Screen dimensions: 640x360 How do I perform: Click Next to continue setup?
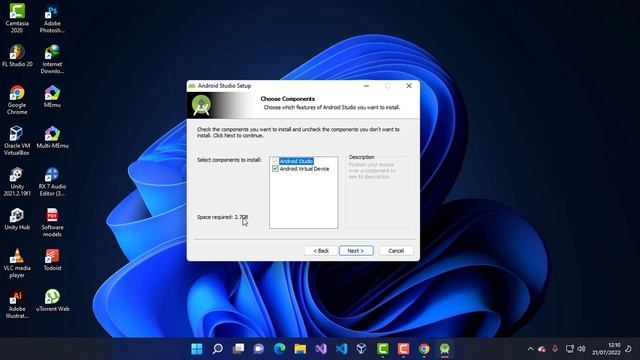pyautogui.click(x=356, y=251)
